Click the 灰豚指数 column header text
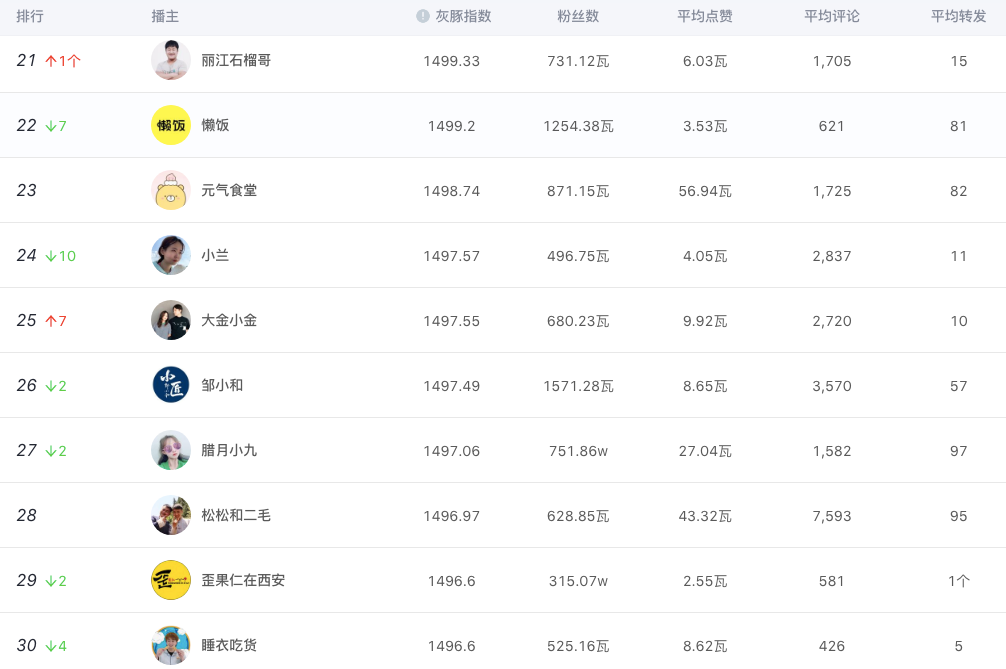Viewport: 1006px width, 669px height. click(463, 16)
